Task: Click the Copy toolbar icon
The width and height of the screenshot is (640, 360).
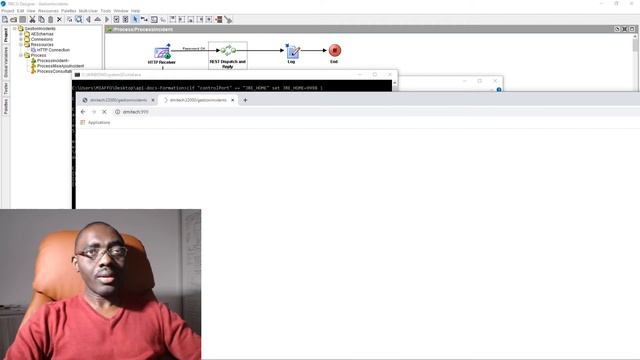Action: pyautogui.click(x=41, y=19)
